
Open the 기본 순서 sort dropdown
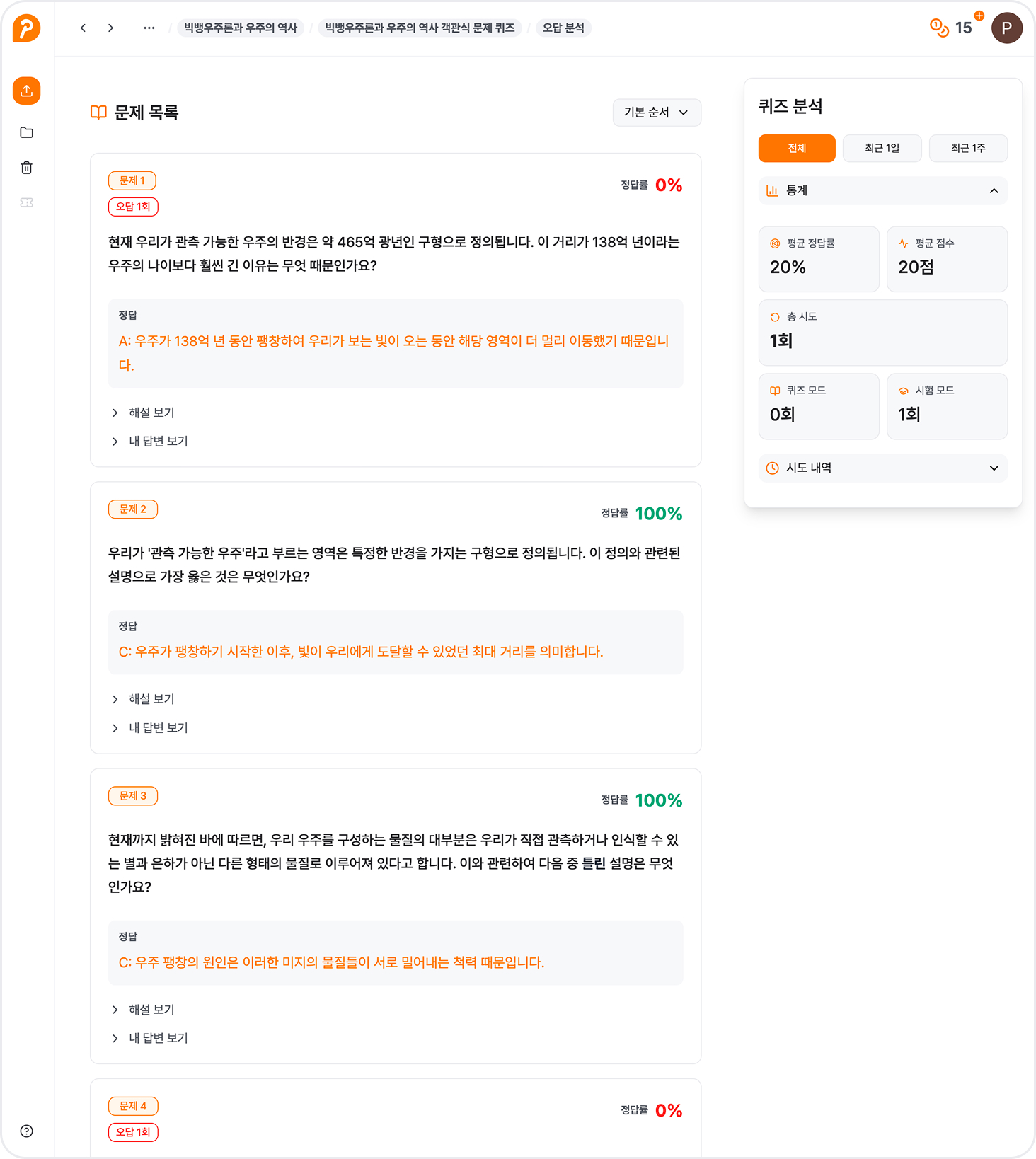point(656,112)
